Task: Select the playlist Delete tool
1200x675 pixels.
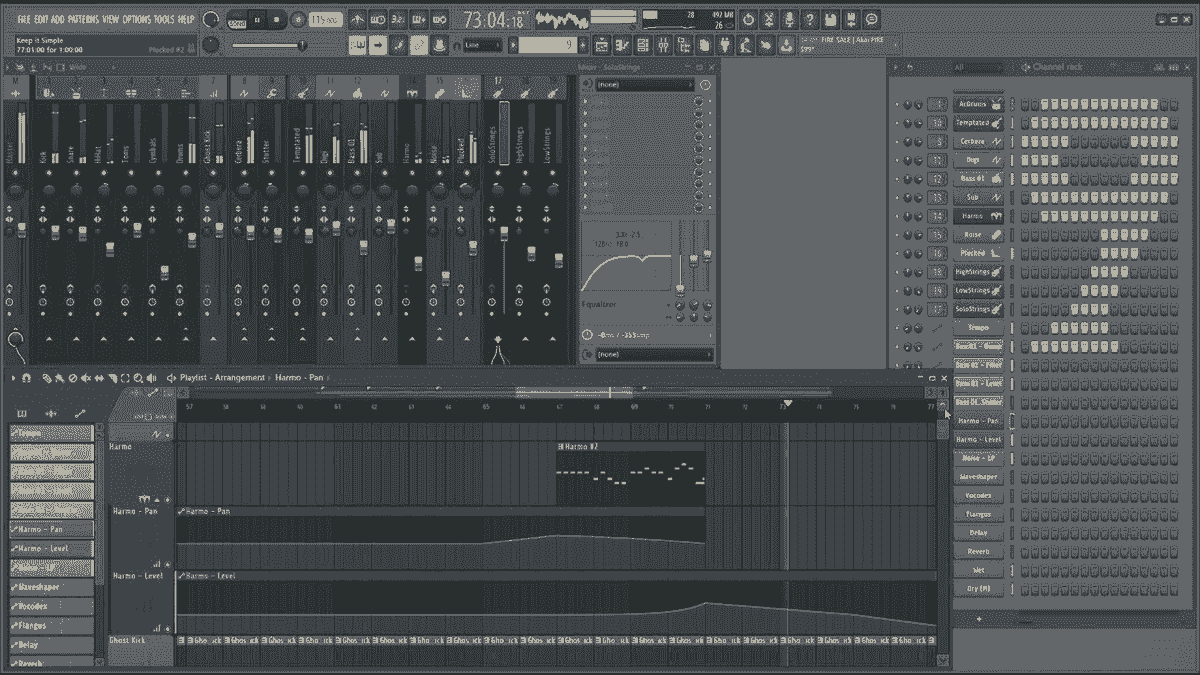Action: point(73,377)
